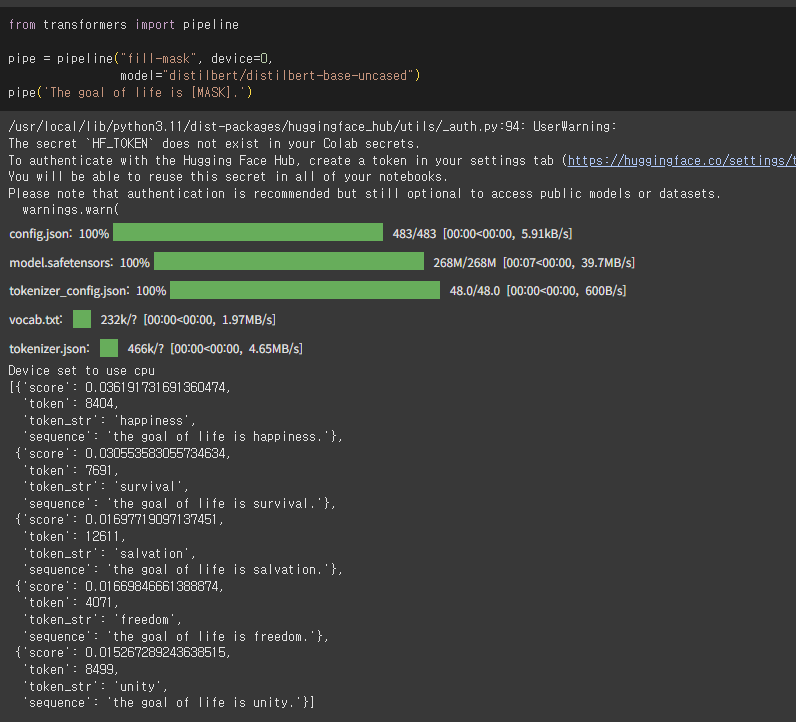Click the 'tokenizer.json:' label
Image resolution: width=796 pixels, height=722 pixels.
(49, 349)
